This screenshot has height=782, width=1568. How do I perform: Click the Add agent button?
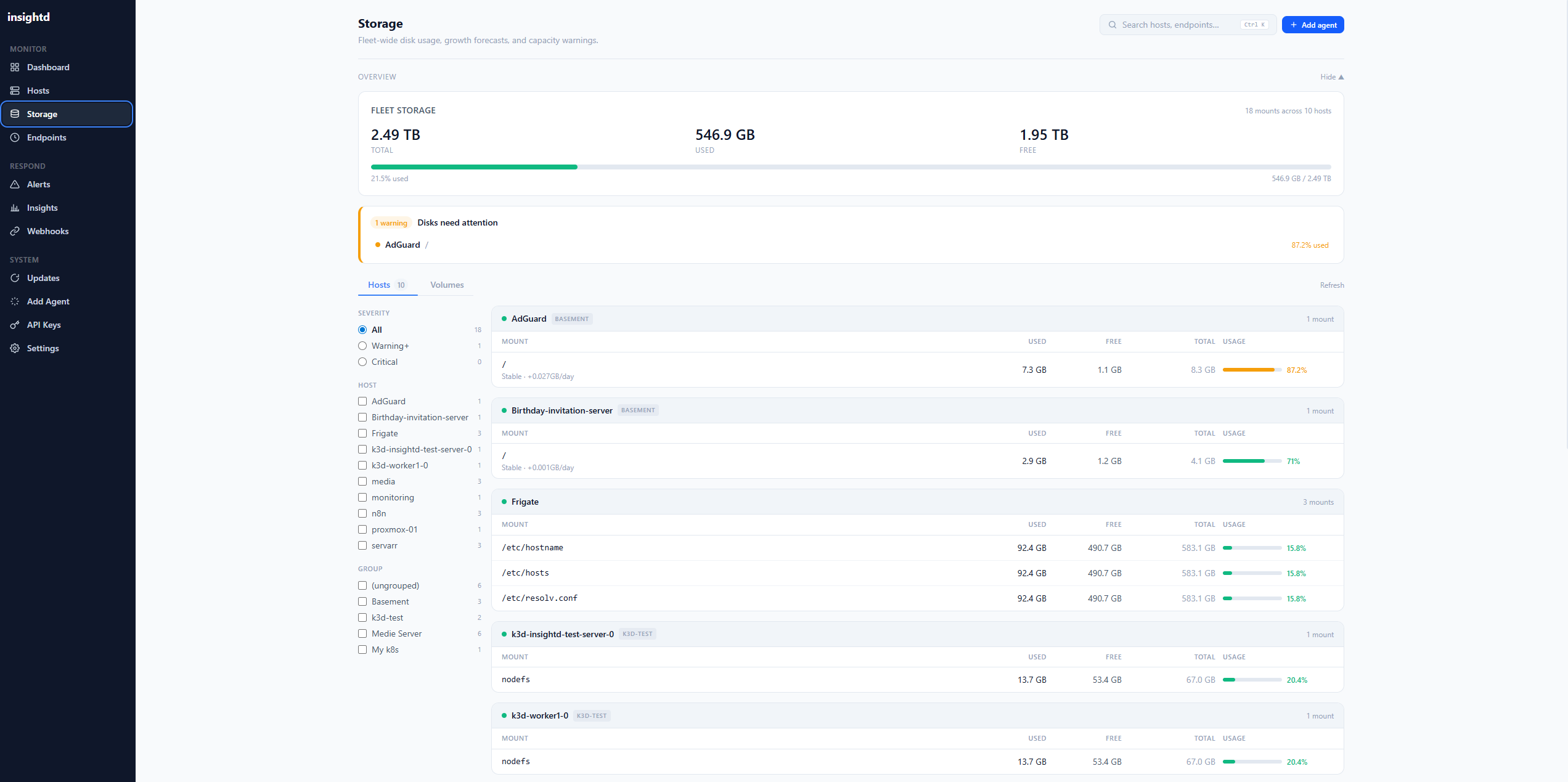(x=1313, y=25)
